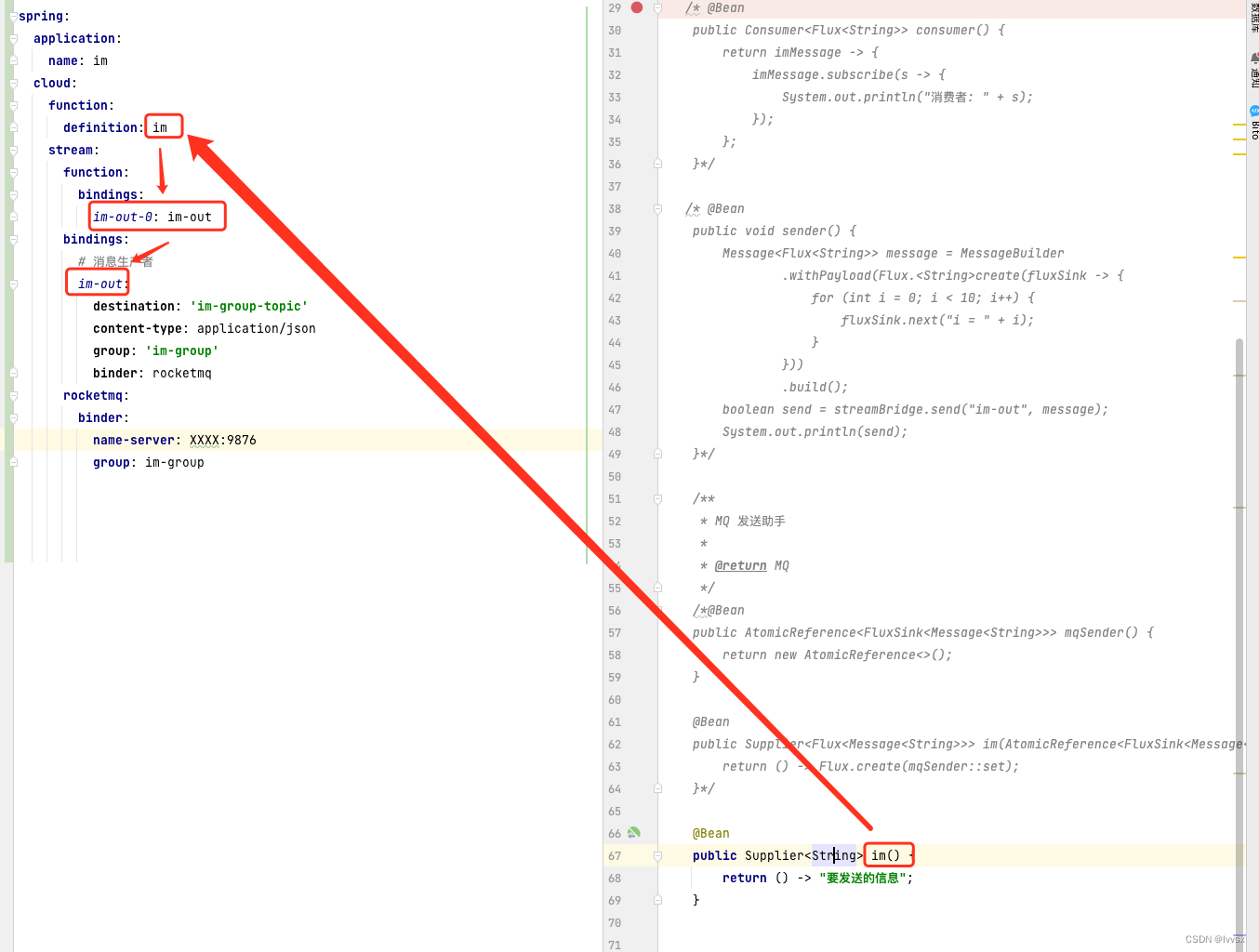This screenshot has width=1259, height=952.
Task: Click line number 62 in the gutter
Action: tap(615, 745)
